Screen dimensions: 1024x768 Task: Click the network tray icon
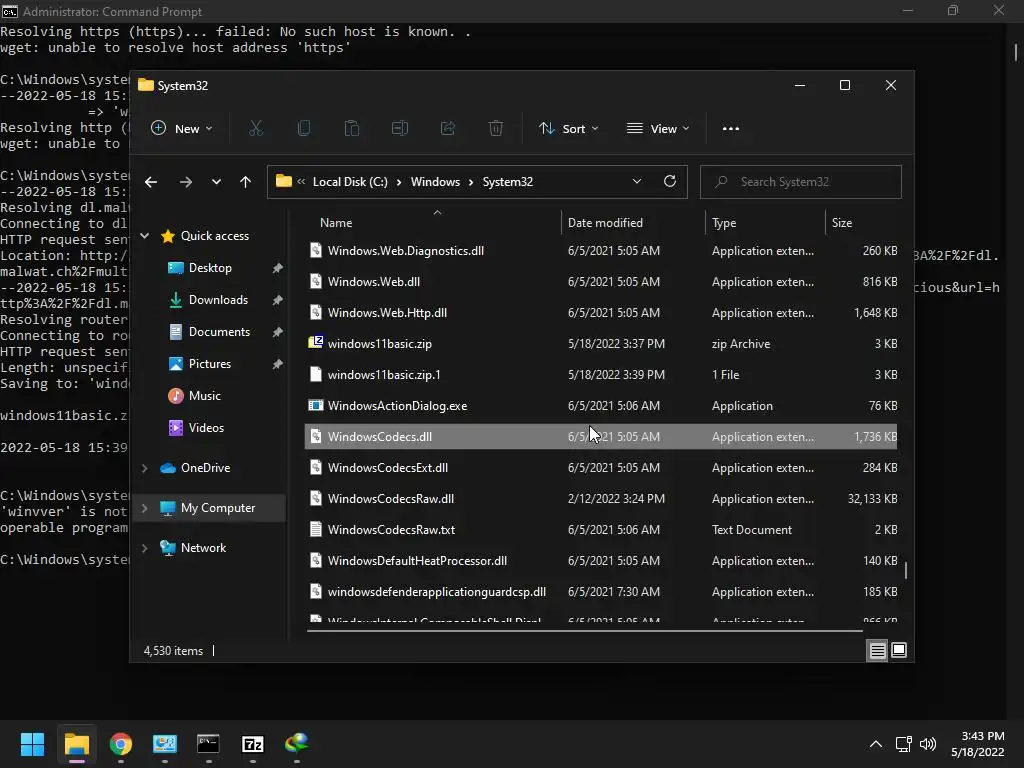click(x=903, y=744)
